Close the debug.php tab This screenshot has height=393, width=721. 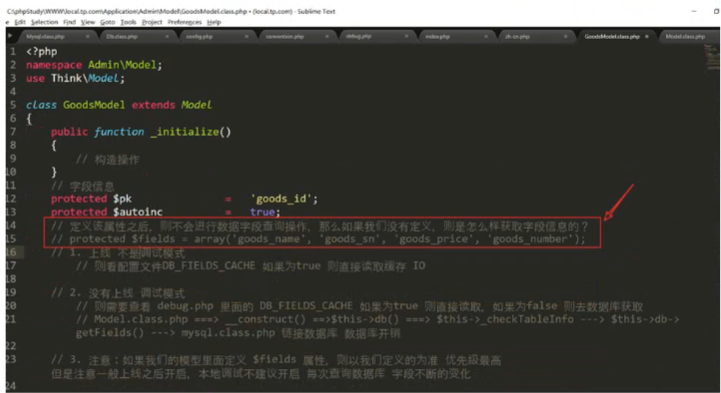[406, 36]
